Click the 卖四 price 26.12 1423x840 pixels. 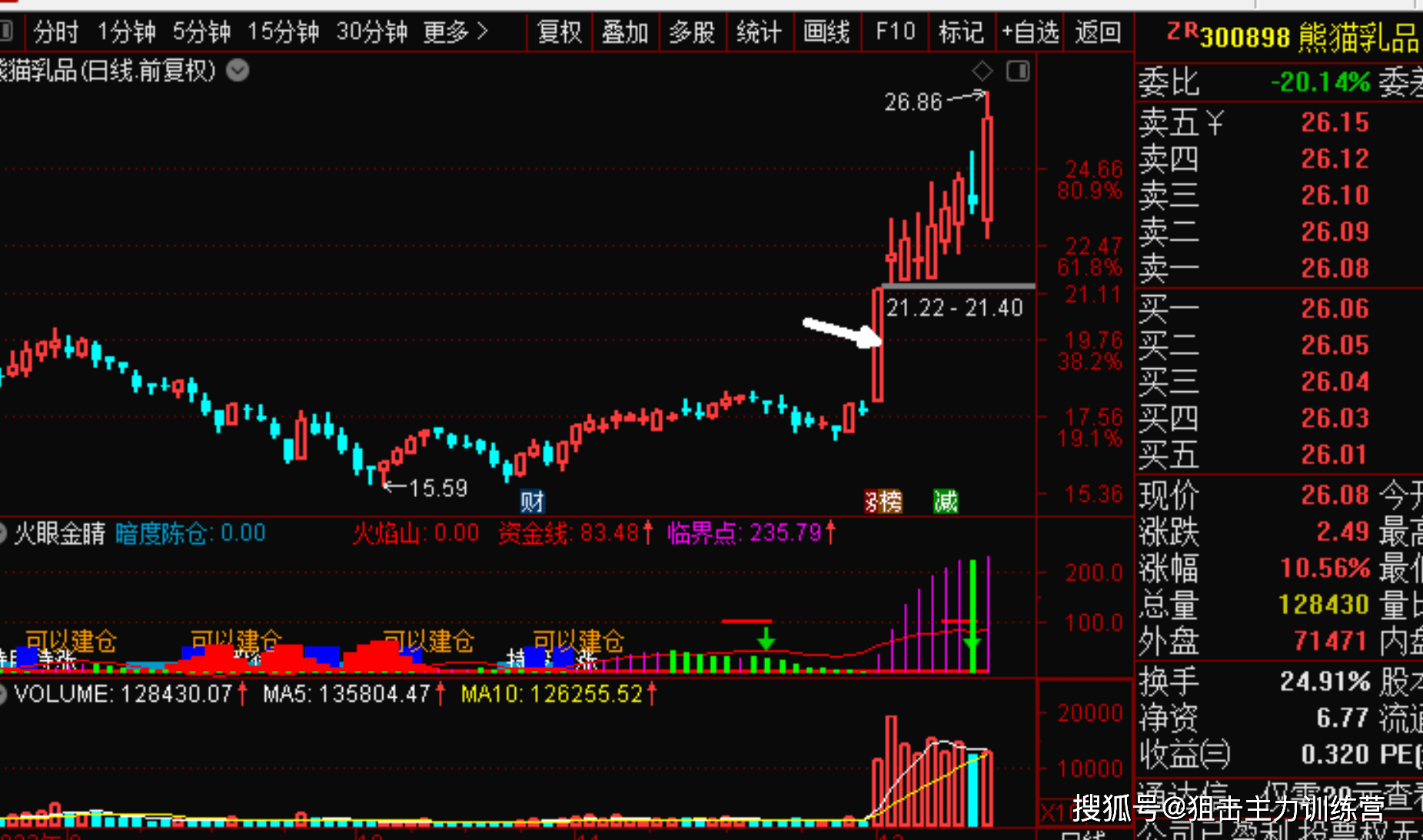click(x=1335, y=159)
